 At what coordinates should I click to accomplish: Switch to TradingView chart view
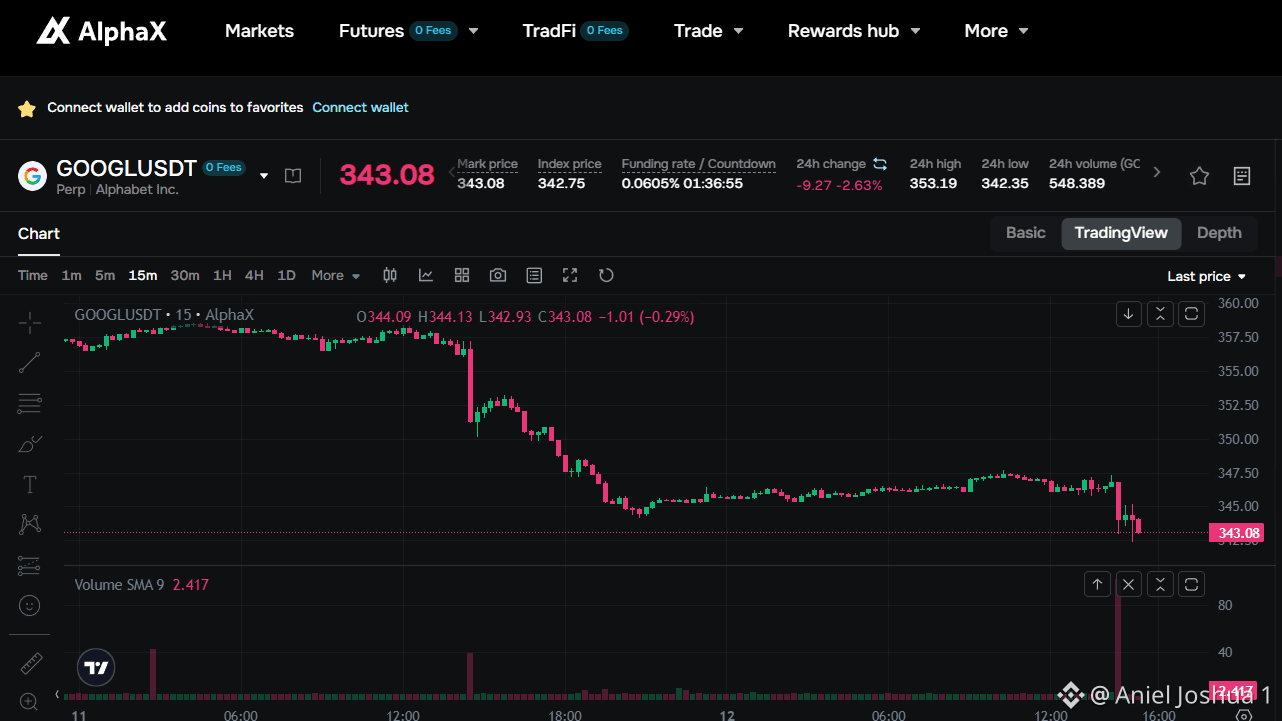tap(1121, 233)
